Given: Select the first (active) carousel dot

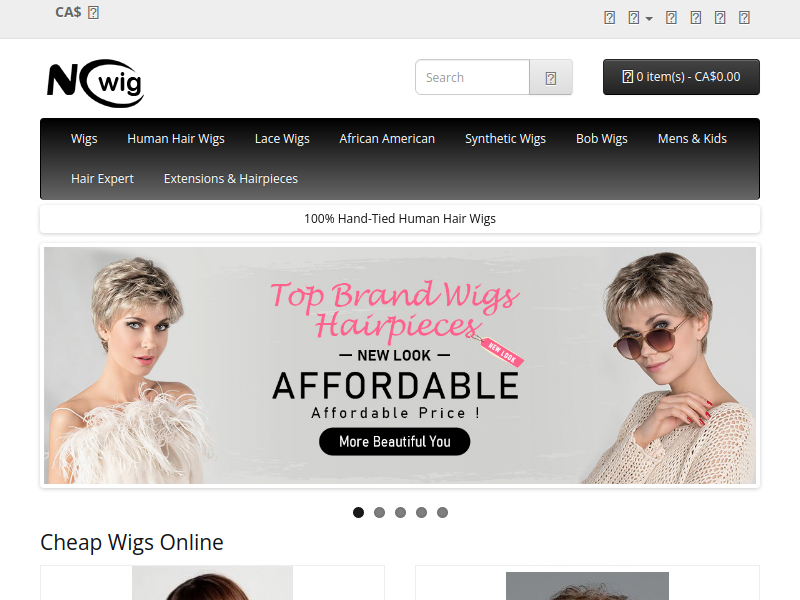Looking at the screenshot, I should tap(359, 512).
